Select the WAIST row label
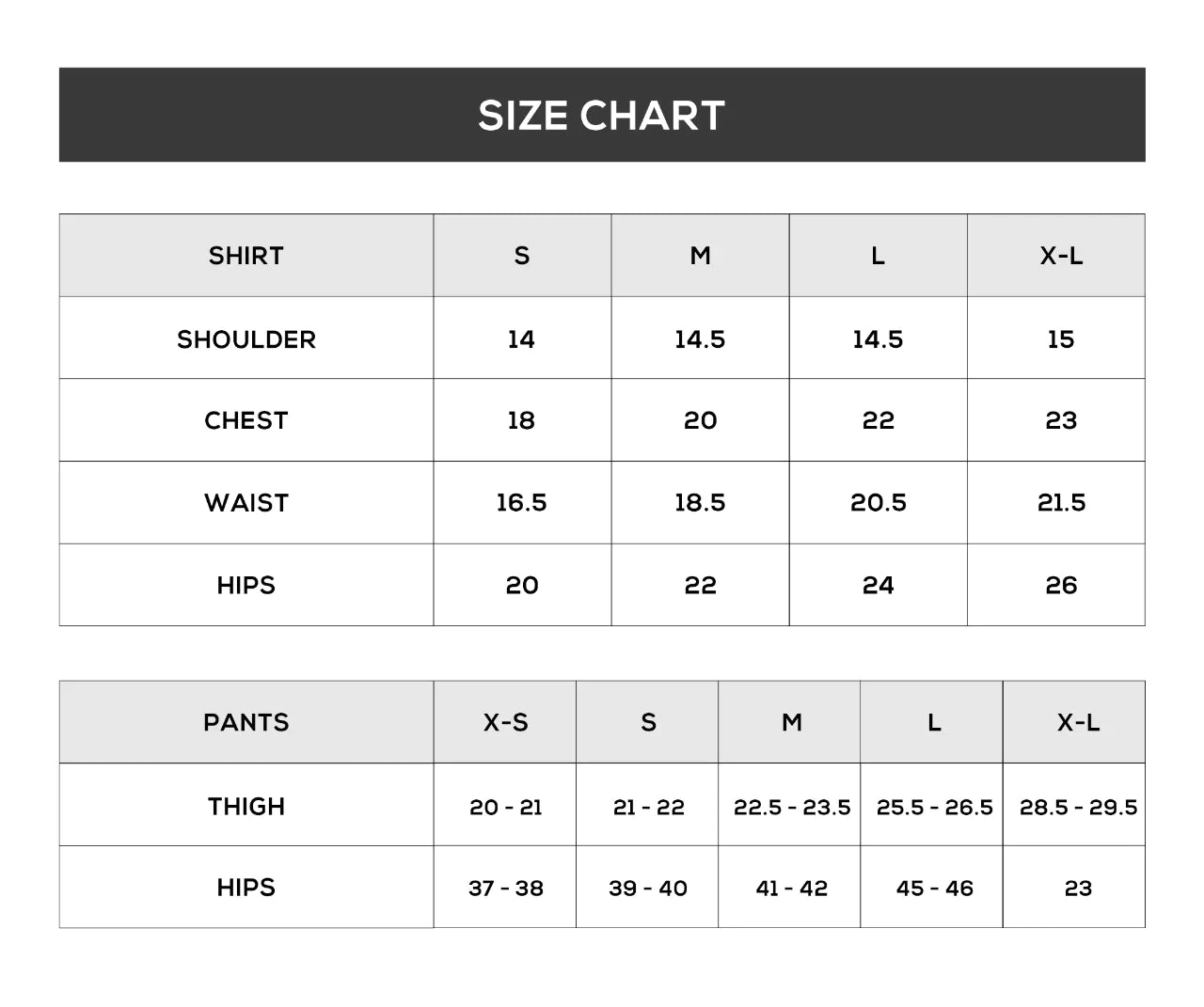 tap(246, 503)
